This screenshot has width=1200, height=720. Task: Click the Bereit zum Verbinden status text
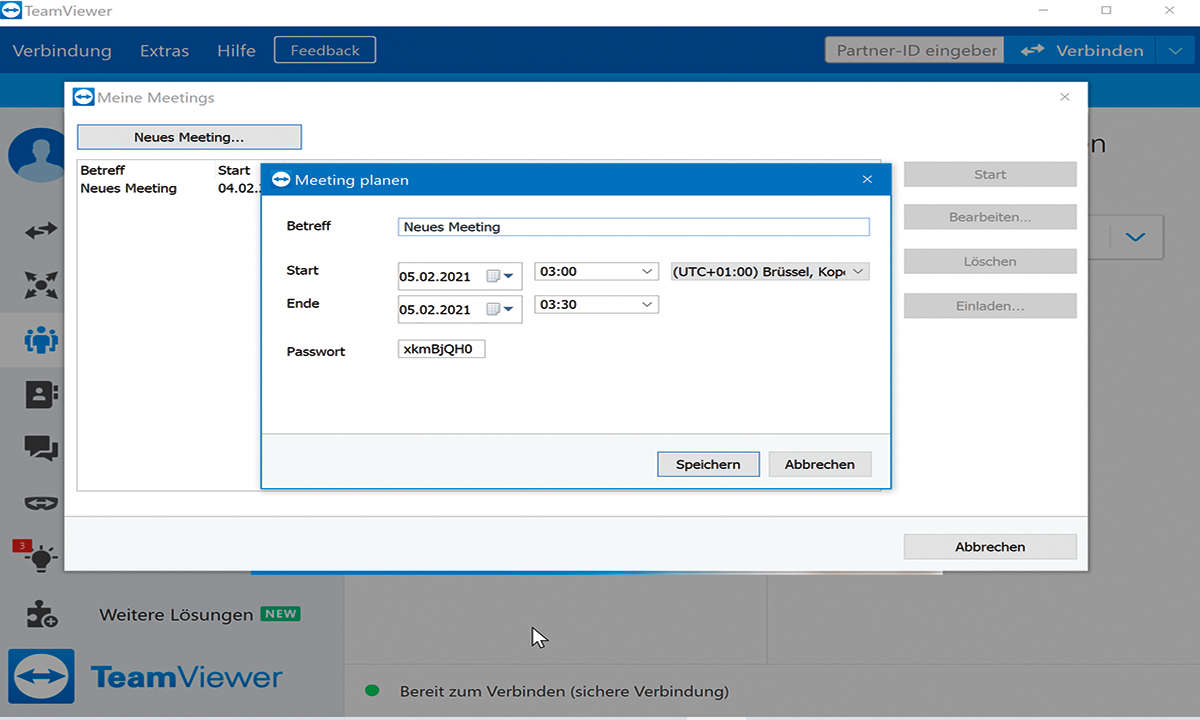[564, 691]
